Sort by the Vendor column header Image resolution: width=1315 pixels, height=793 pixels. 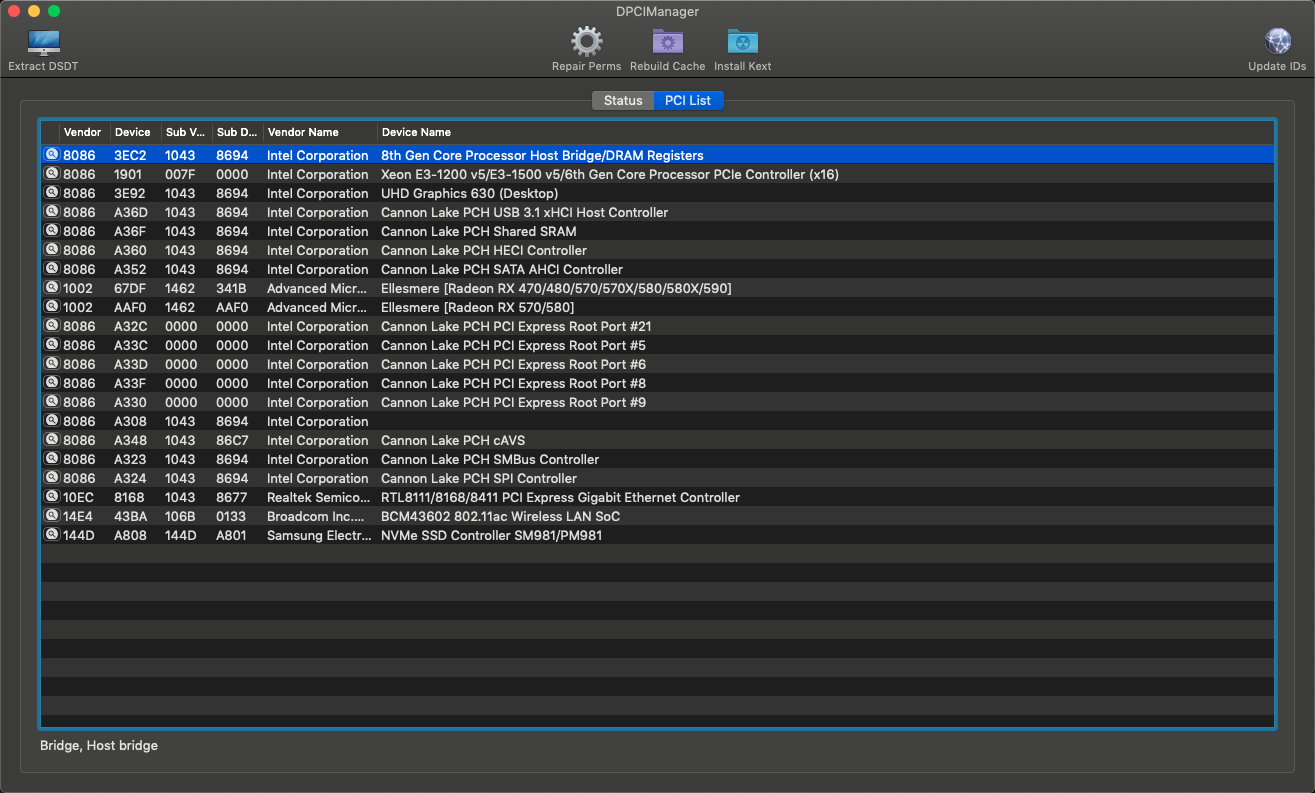tap(82, 132)
